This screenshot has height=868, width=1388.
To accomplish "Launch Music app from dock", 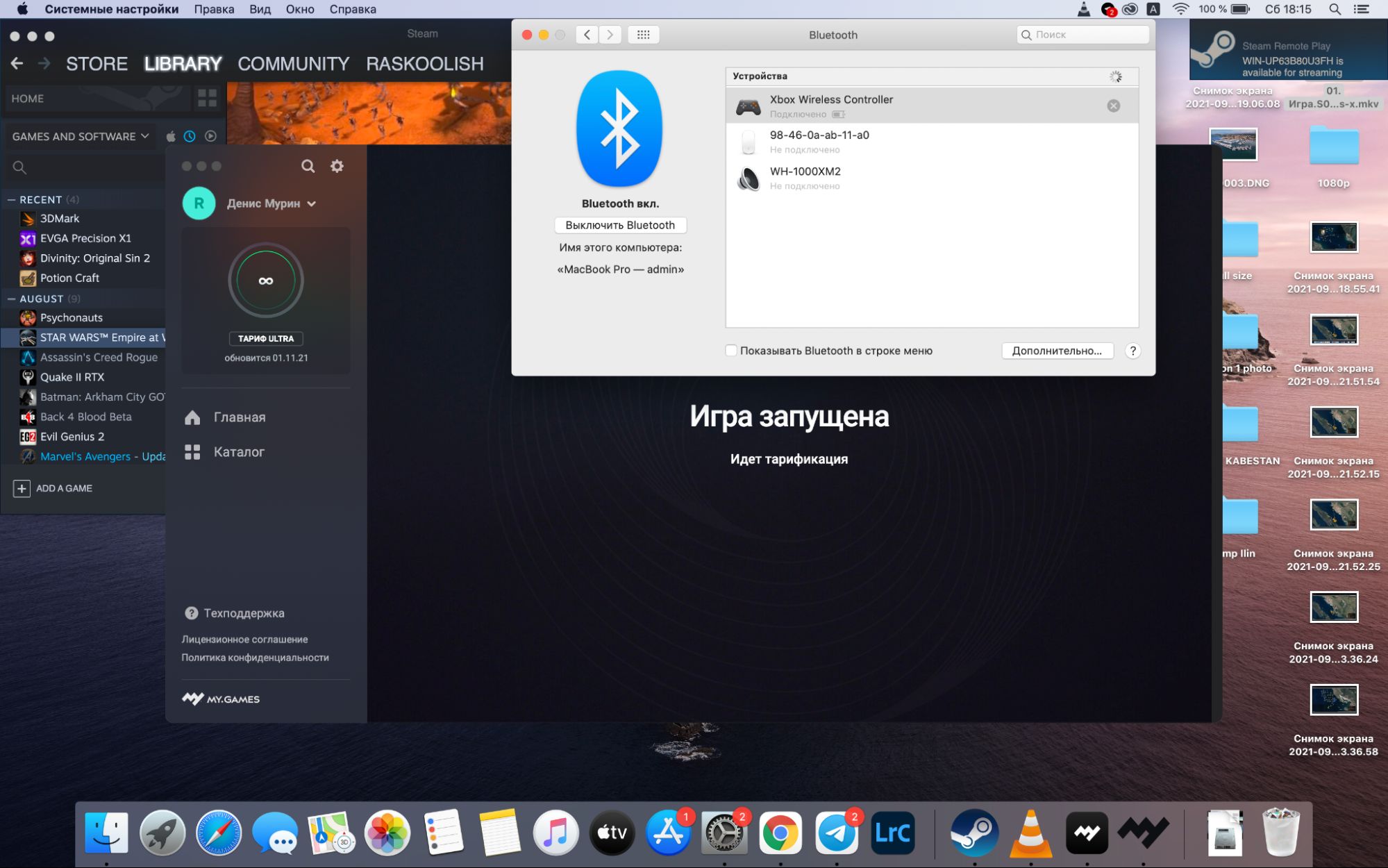I will coord(556,833).
